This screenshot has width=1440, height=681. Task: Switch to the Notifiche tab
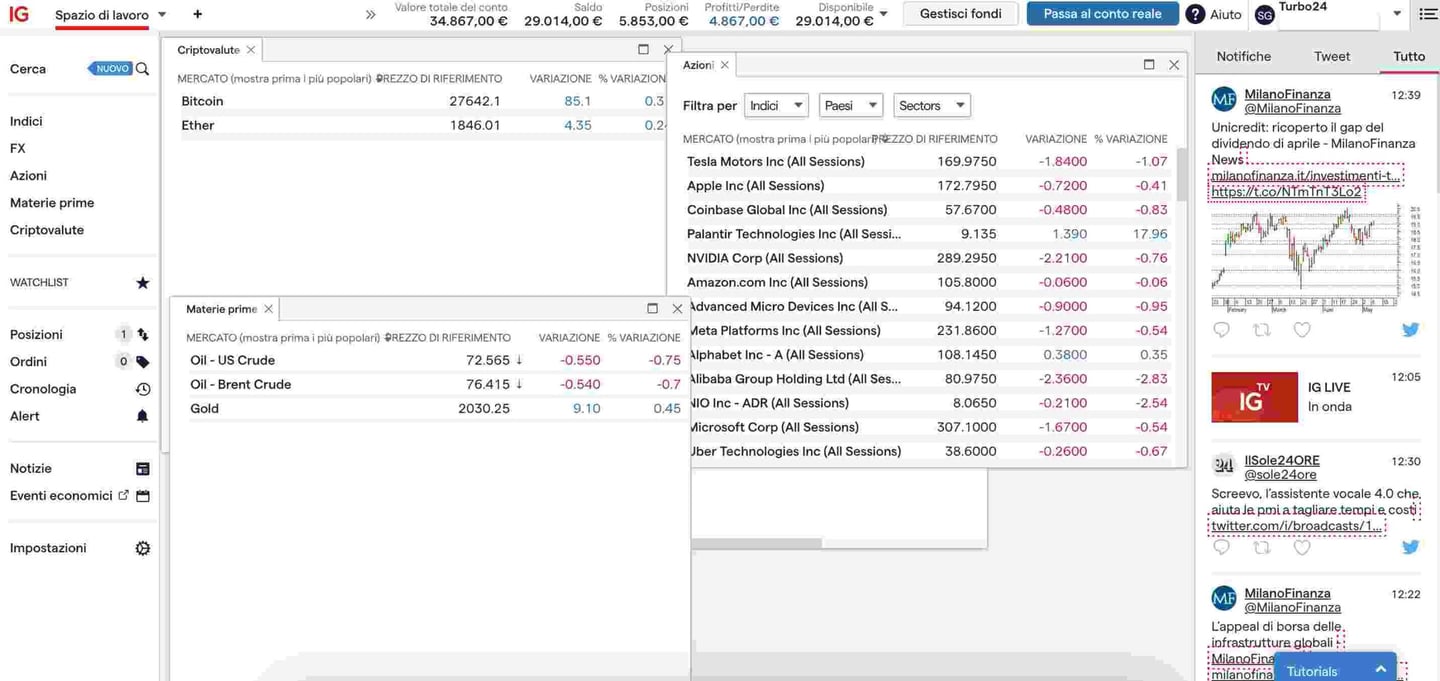(x=1243, y=57)
